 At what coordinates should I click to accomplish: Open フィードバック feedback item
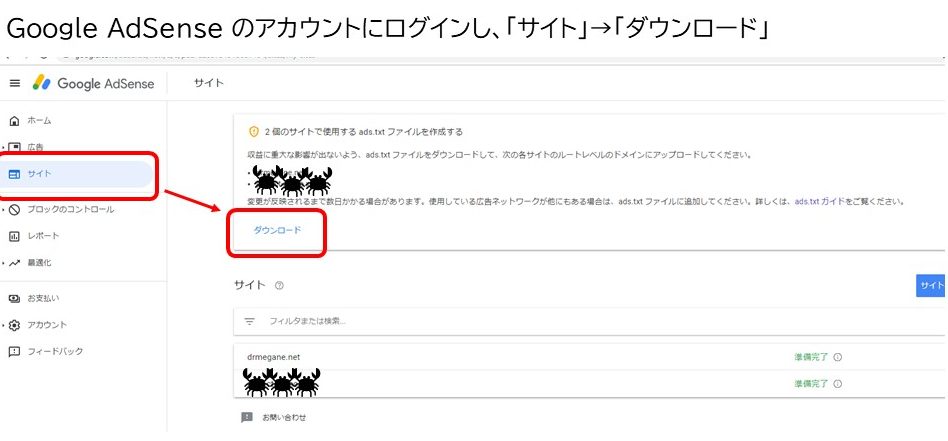click(46, 351)
